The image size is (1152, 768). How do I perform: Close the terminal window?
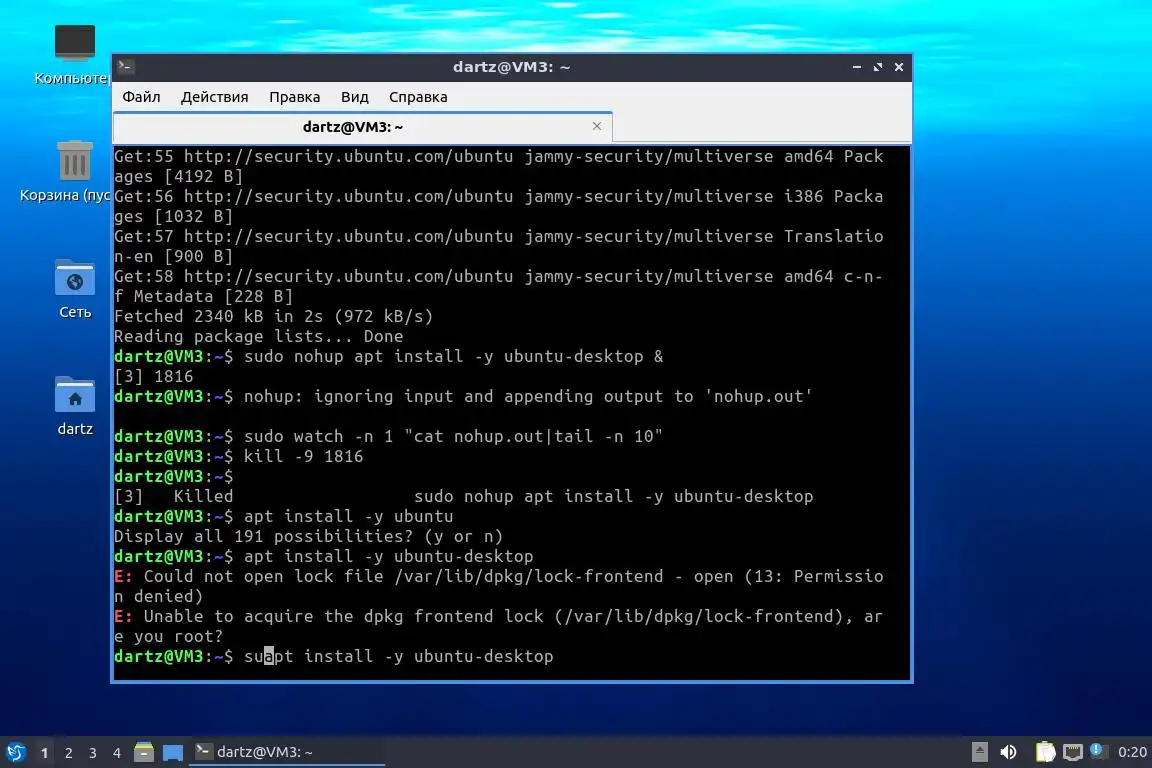[899, 67]
